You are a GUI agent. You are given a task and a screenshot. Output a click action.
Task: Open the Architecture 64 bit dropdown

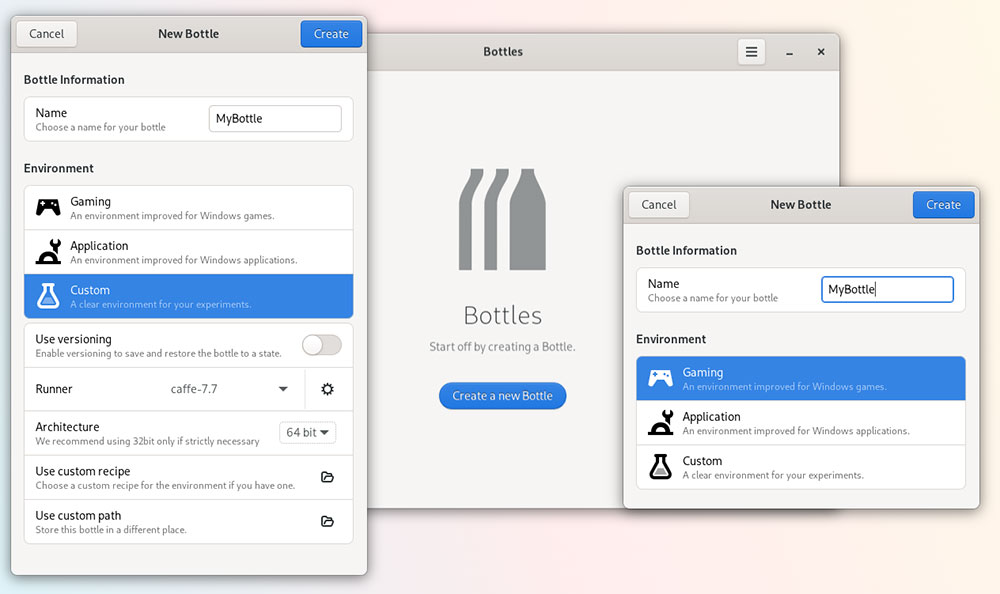307,433
